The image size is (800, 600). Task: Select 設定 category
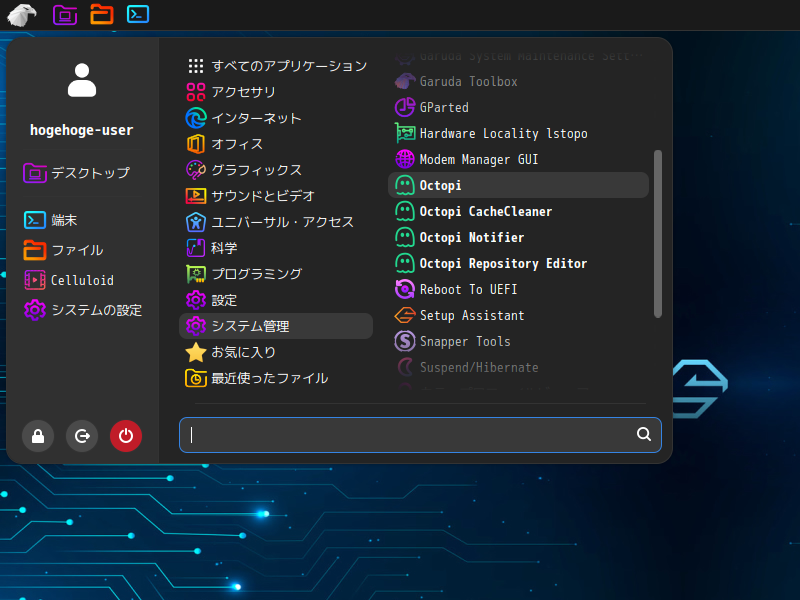[x=276, y=300]
